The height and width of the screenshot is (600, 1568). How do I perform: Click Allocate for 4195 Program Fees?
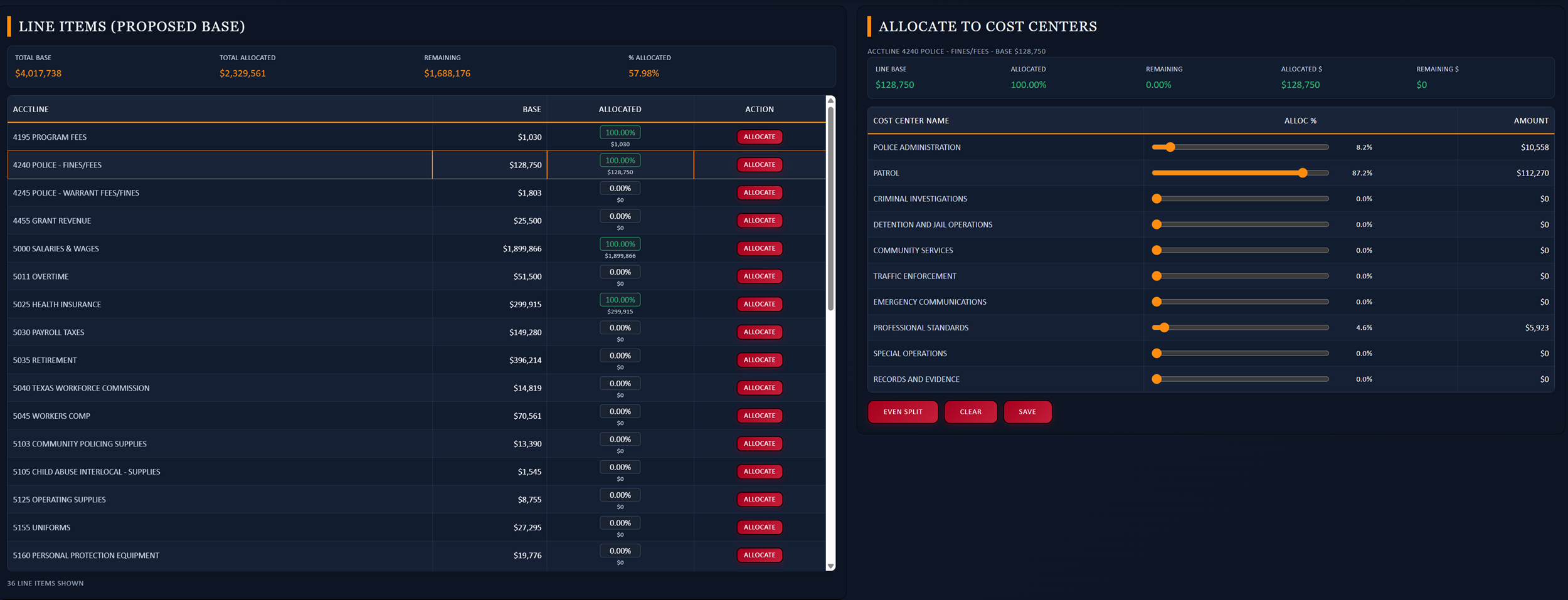759,137
